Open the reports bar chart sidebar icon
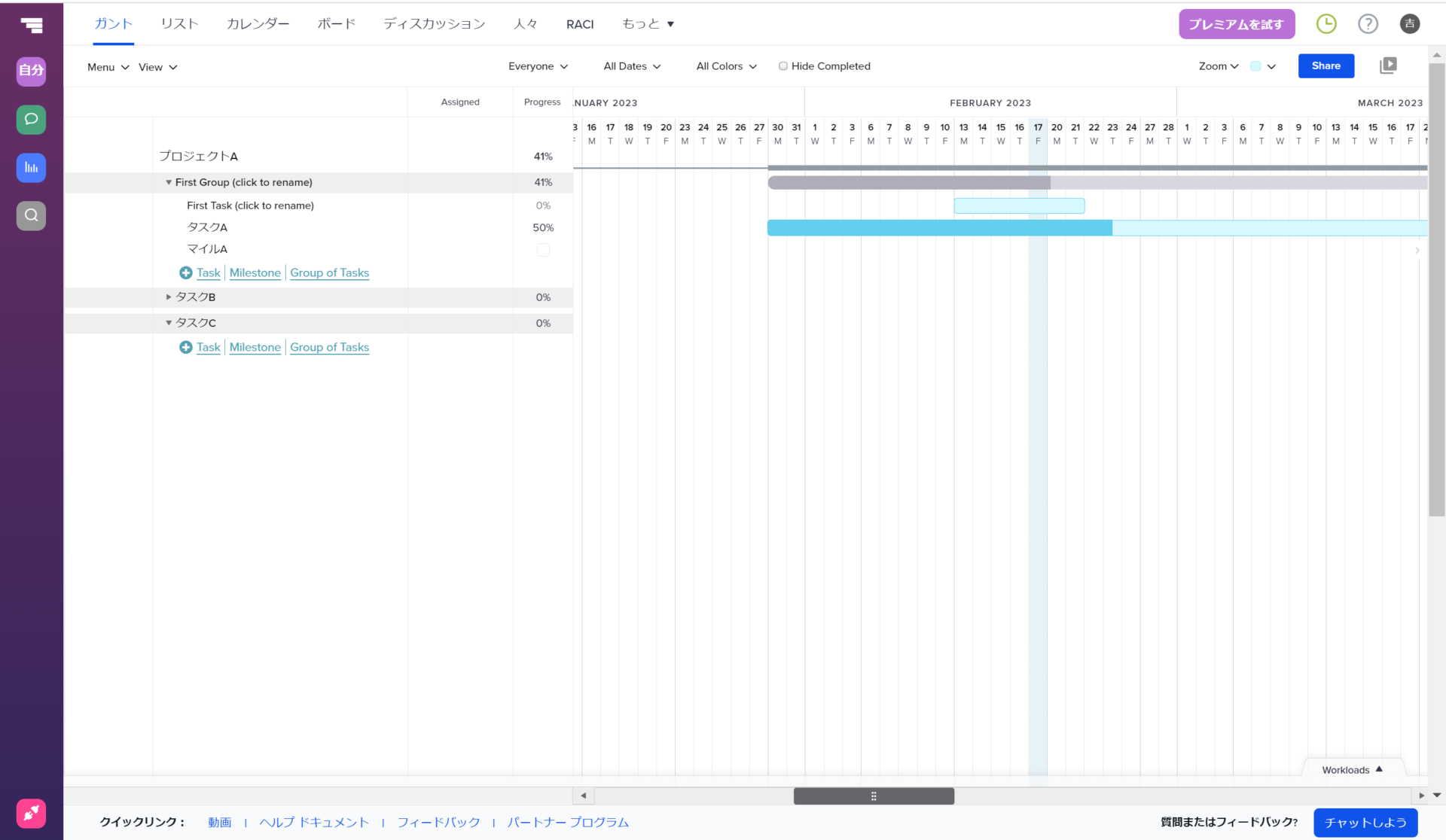The image size is (1446, 840). click(x=31, y=167)
